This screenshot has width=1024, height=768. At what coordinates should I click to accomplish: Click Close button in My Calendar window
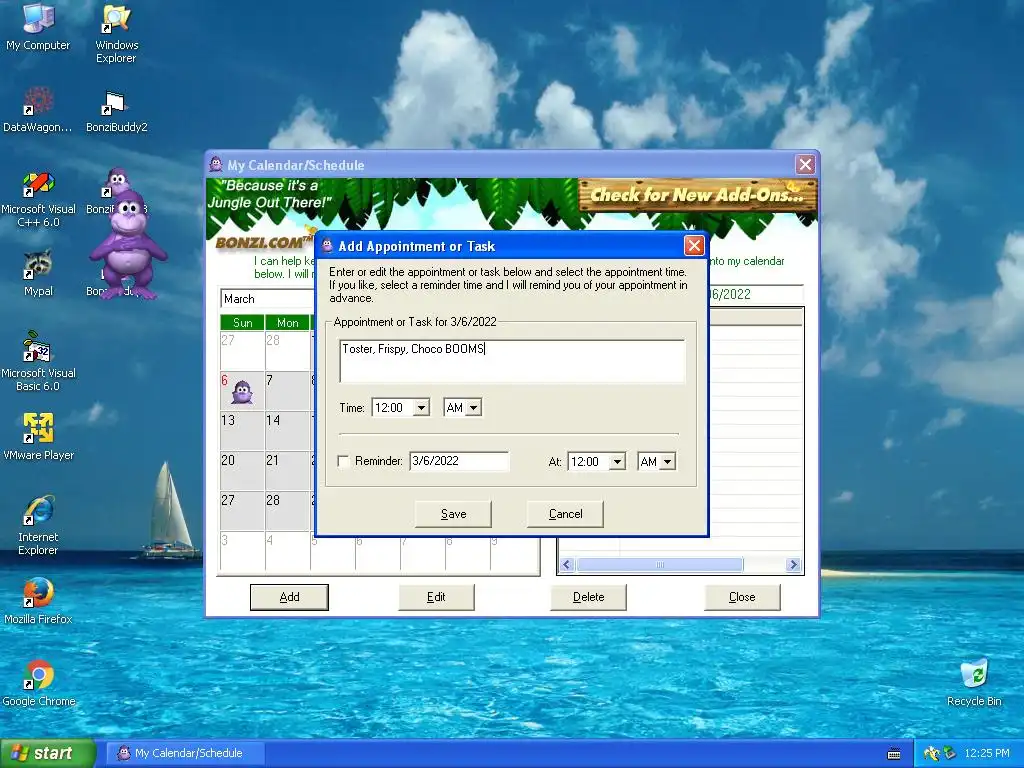[x=742, y=597]
